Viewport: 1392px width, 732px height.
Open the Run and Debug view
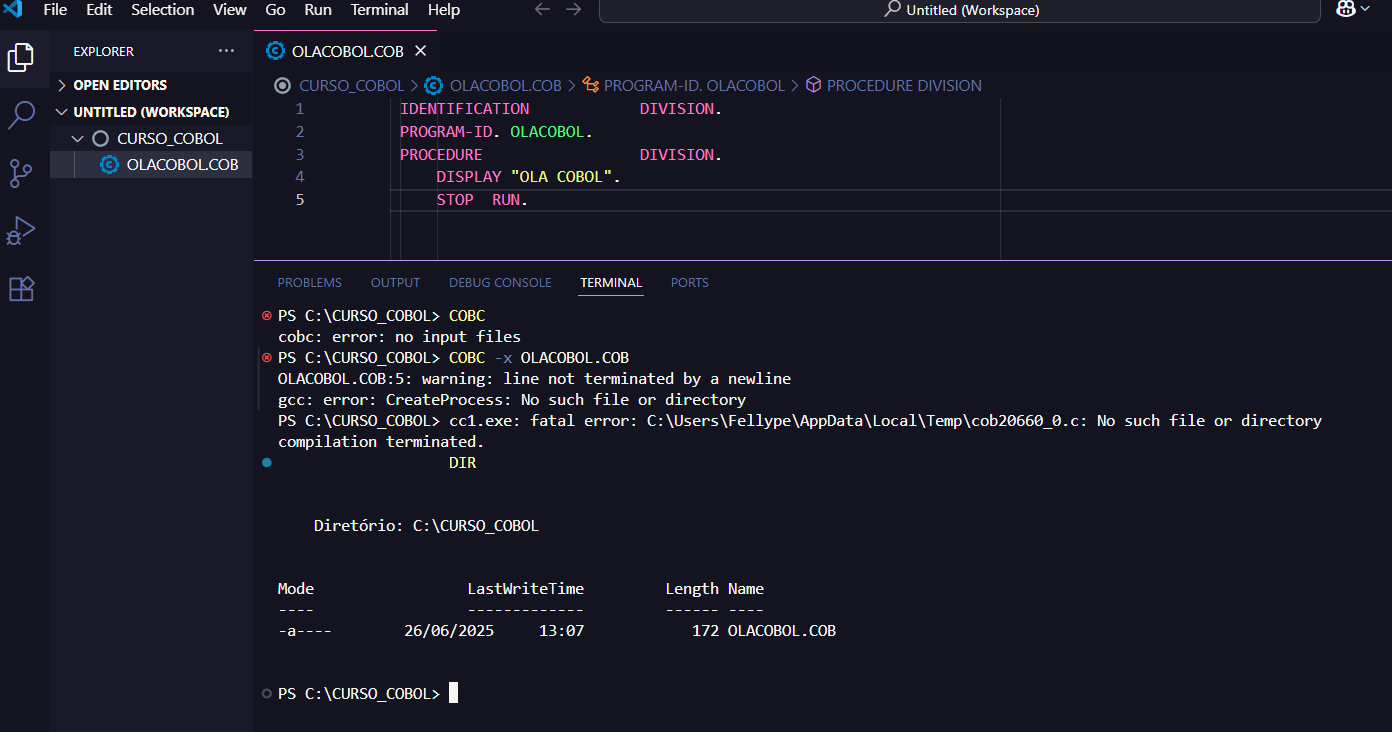pos(21,231)
